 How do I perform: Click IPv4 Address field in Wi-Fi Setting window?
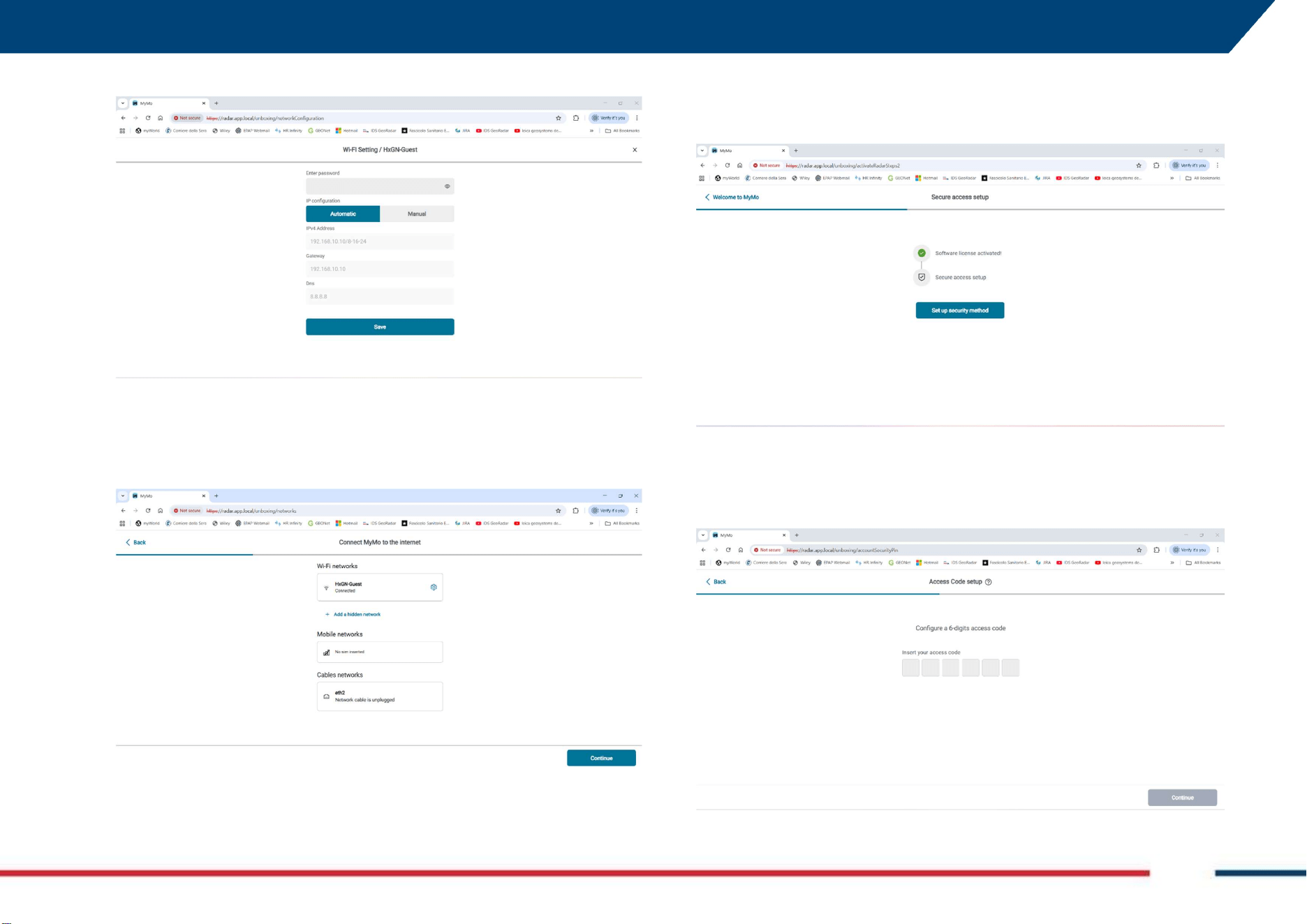[380, 241]
